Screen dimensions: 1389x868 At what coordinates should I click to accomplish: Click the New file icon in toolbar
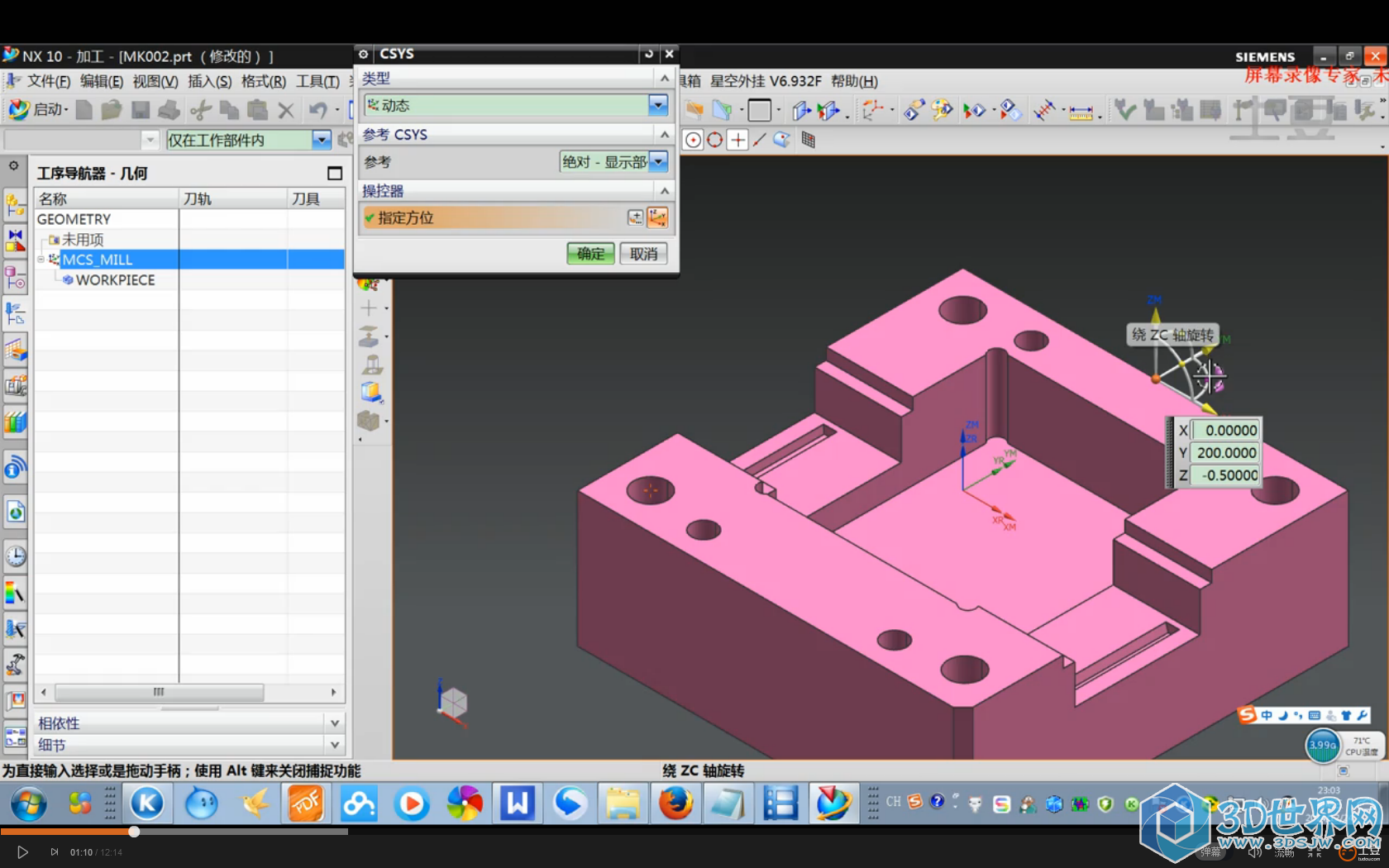tap(84, 110)
